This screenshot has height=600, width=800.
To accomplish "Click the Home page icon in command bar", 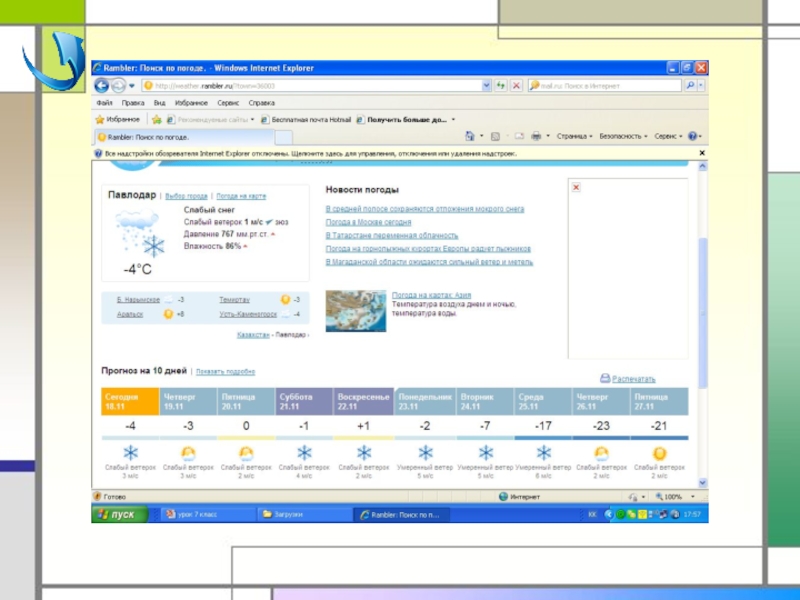I will [470, 136].
